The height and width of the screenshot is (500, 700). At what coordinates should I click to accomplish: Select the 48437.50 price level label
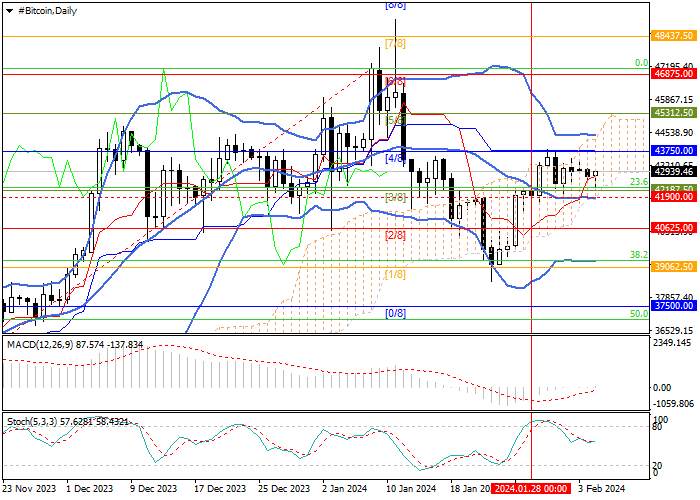(x=674, y=35)
